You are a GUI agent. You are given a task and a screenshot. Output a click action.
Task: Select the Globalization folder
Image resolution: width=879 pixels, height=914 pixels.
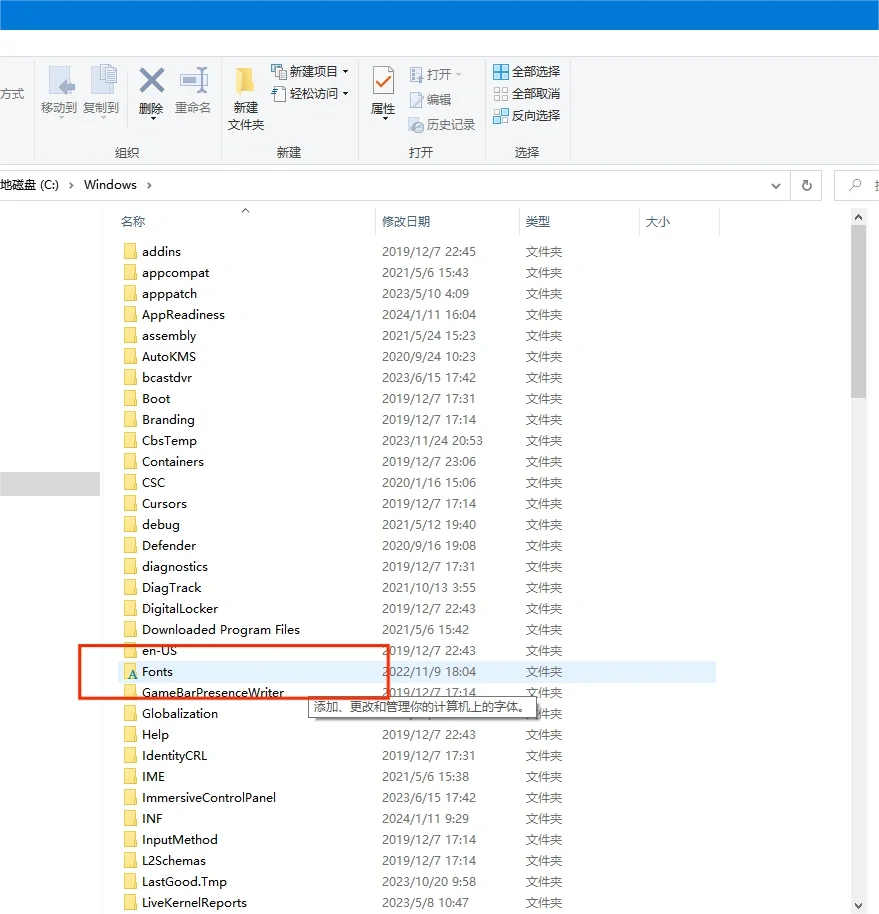point(180,714)
